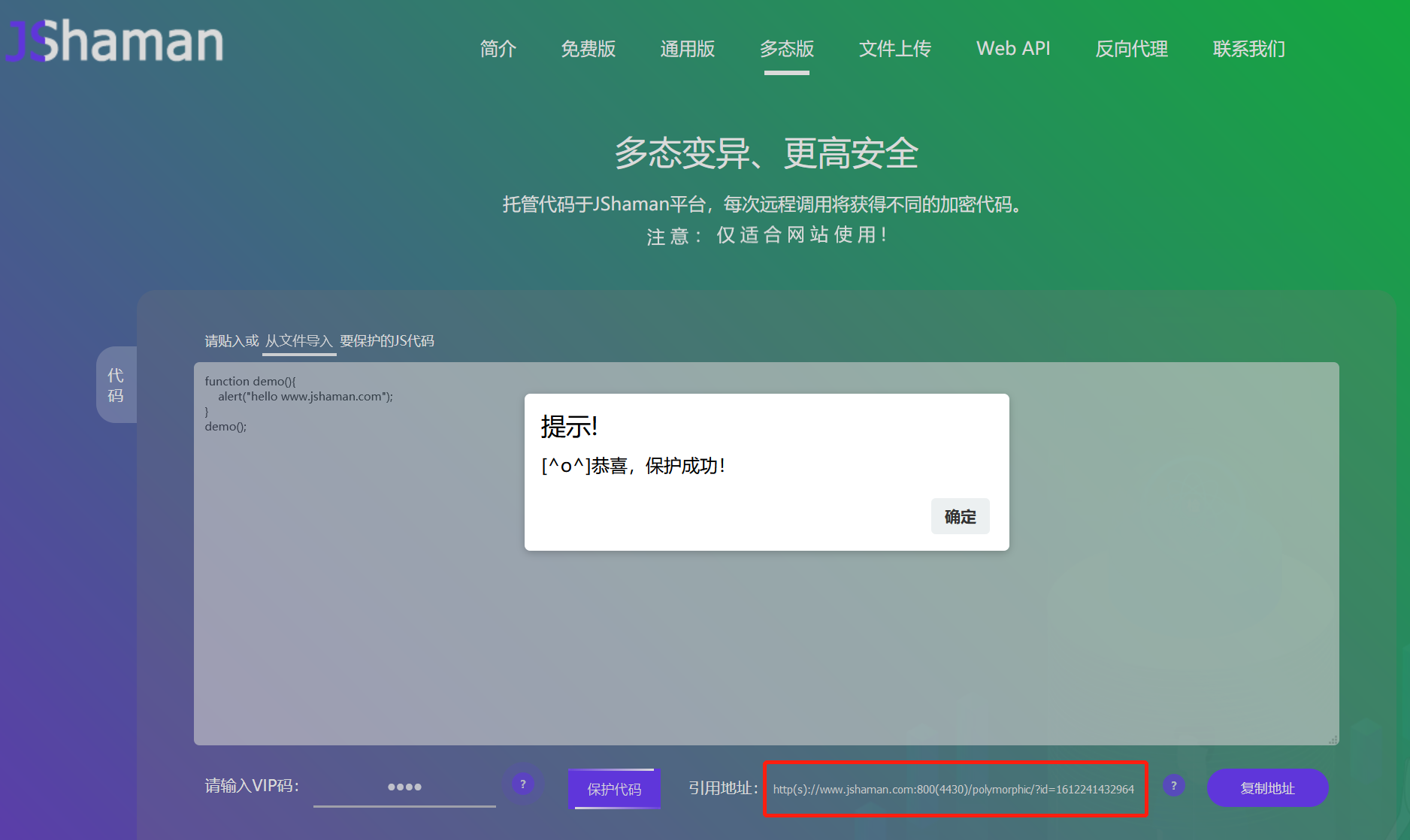Open the Web API page
Image resolution: width=1410 pixels, height=840 pixels.
click(x=1013, y=49)
